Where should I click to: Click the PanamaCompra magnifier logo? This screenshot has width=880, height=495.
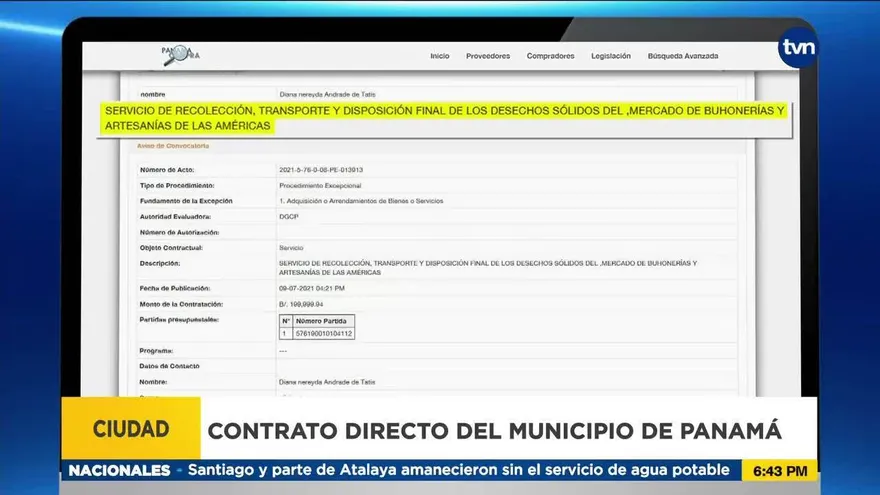coord(180,55)
